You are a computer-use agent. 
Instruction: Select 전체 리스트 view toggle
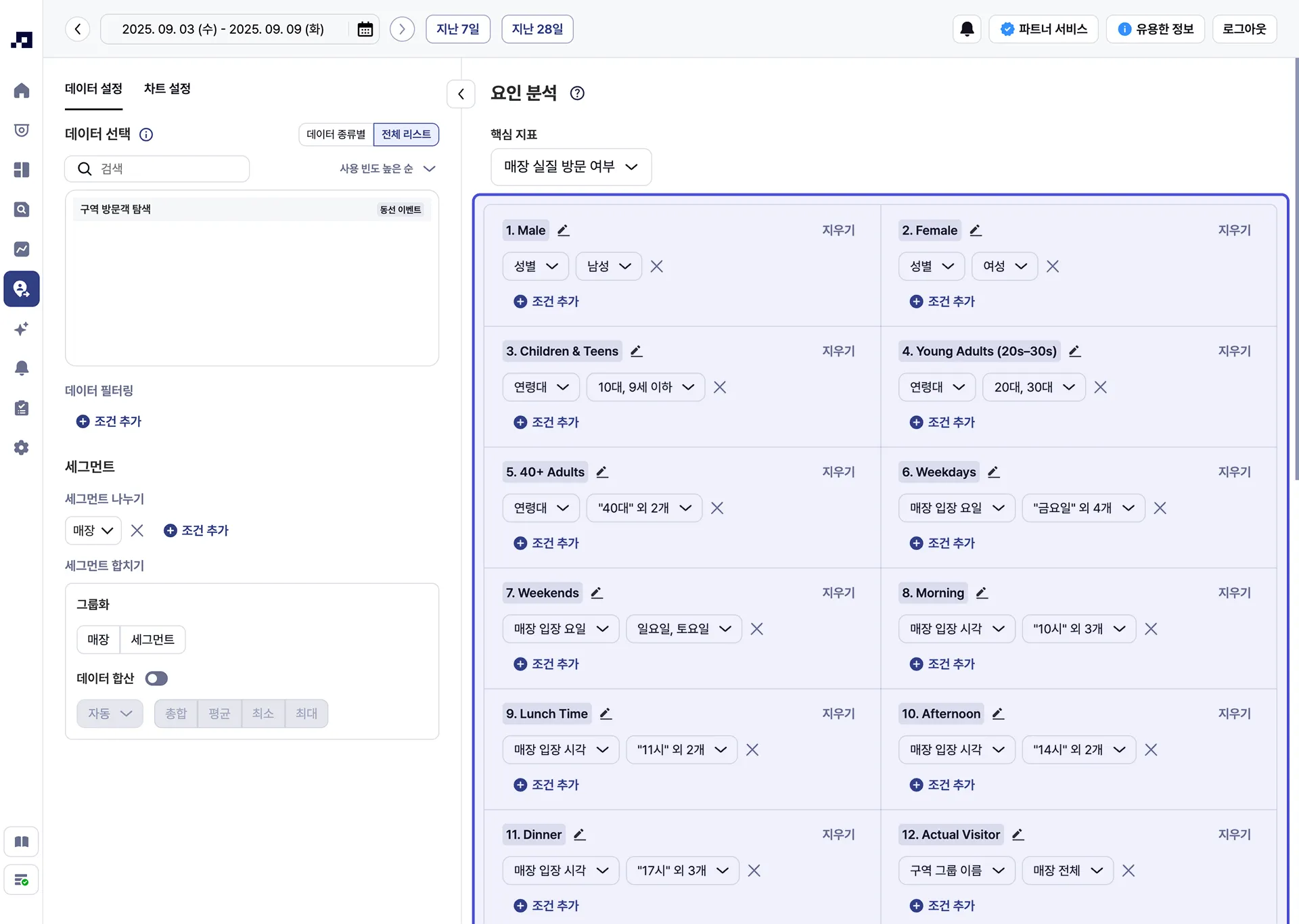406,135
